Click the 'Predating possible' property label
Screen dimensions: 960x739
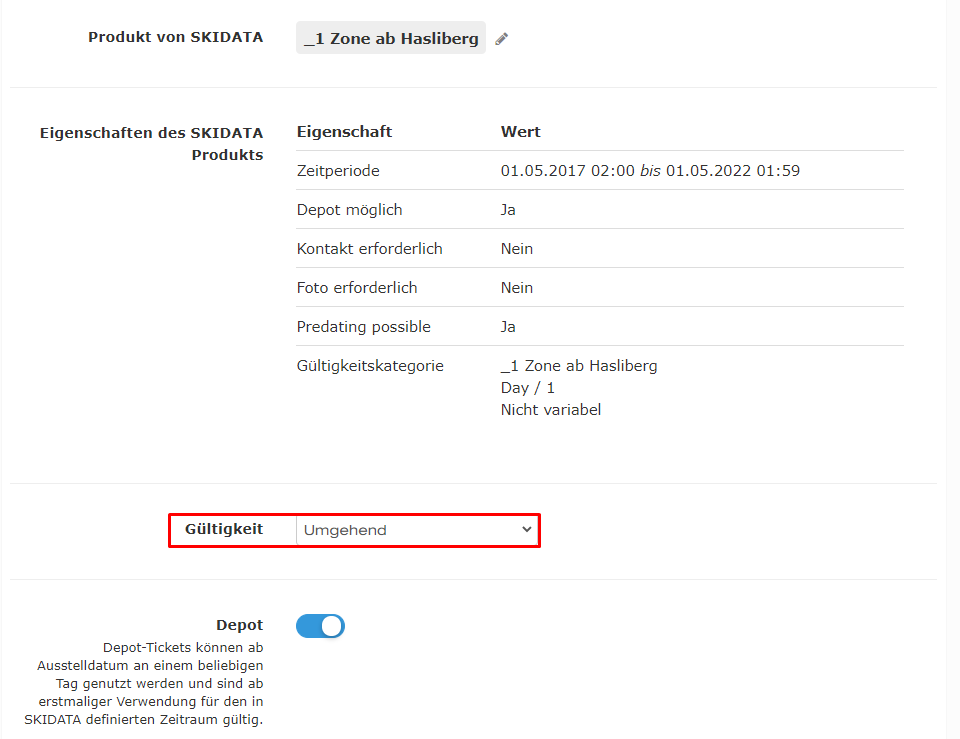tap(364, 327)
